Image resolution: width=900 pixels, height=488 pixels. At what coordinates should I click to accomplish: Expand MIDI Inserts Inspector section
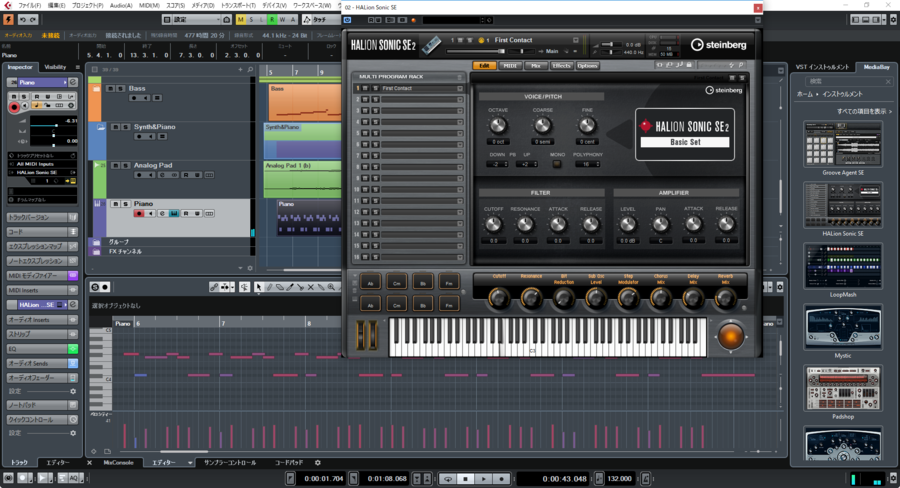(41, 290)
